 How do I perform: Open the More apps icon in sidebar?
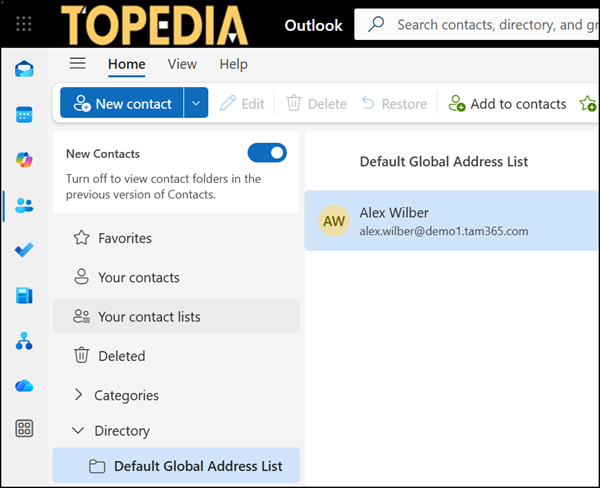point(24,429)
